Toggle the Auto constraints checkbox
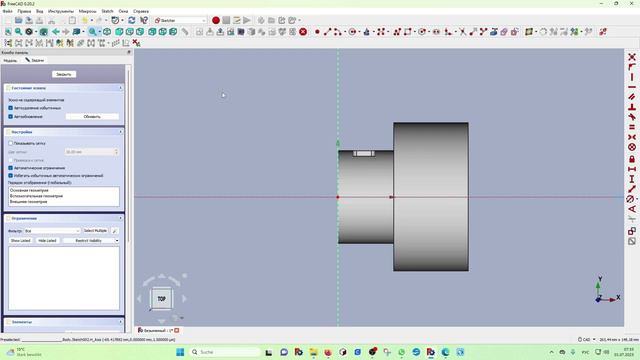The height and width of the screenshot is (360, 640). point(11,168)
